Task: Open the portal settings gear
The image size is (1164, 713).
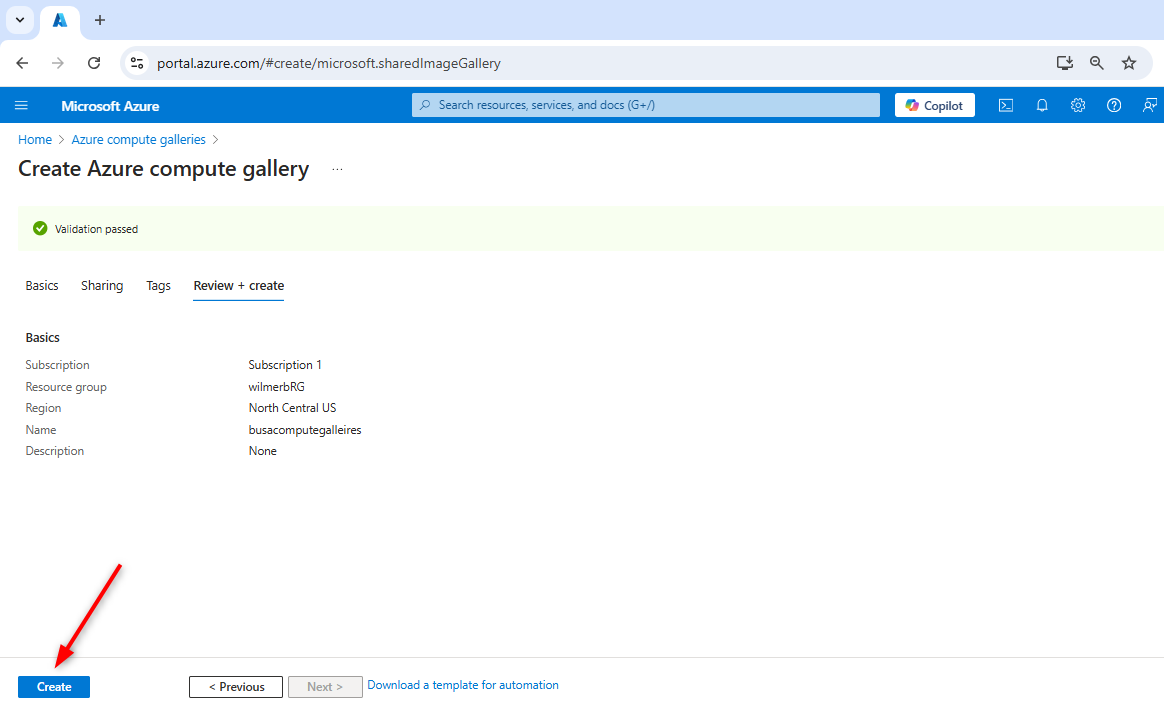Action: point(1078,105)
